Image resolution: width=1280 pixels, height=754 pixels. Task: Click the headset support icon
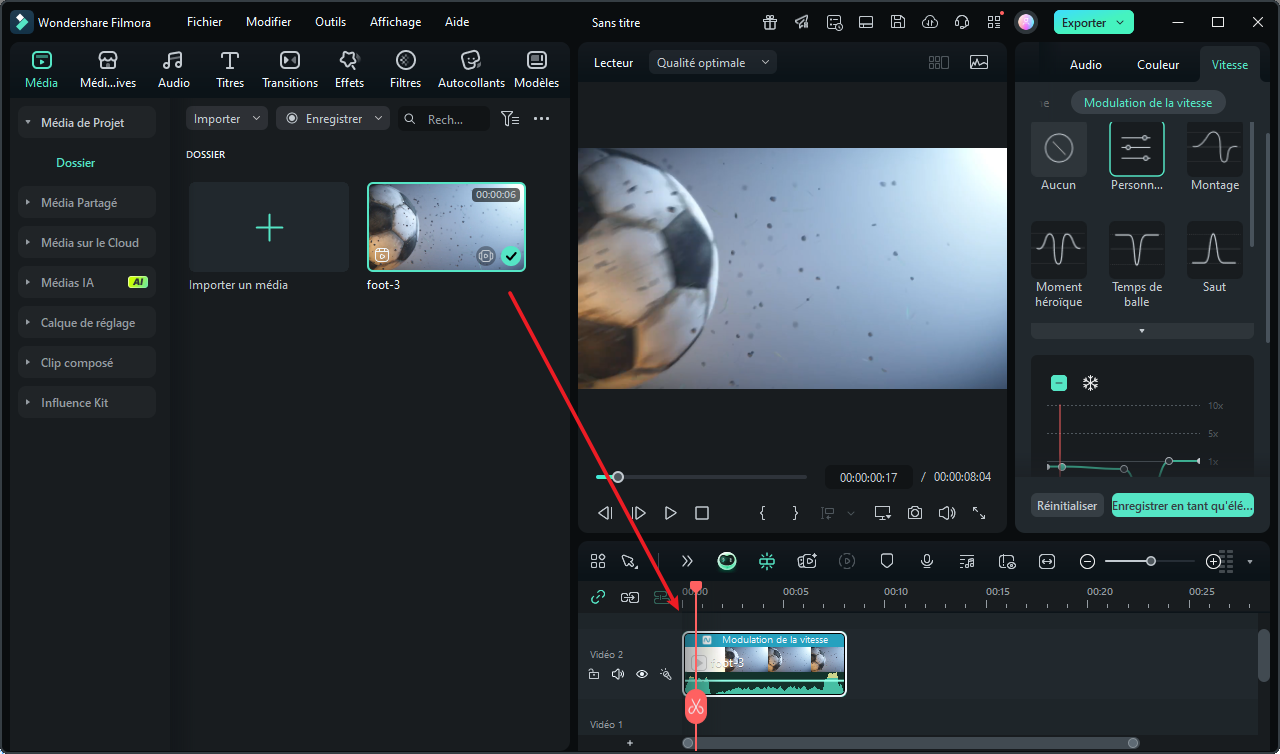[x=962, y=22]
